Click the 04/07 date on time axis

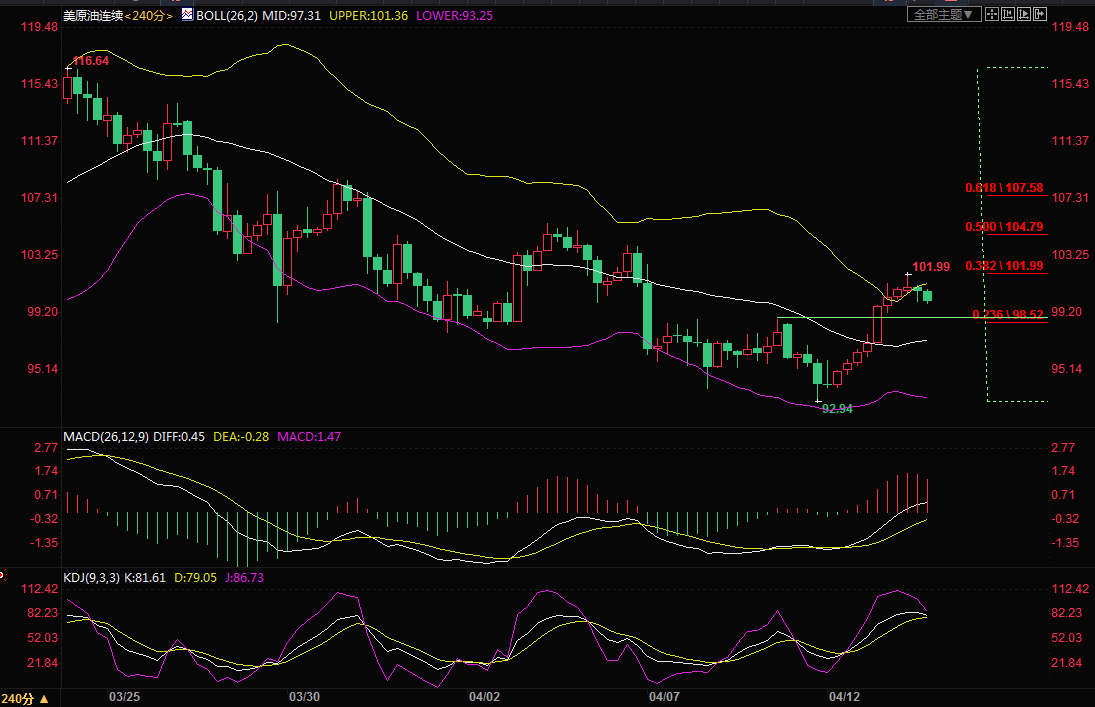pos(664,696)
